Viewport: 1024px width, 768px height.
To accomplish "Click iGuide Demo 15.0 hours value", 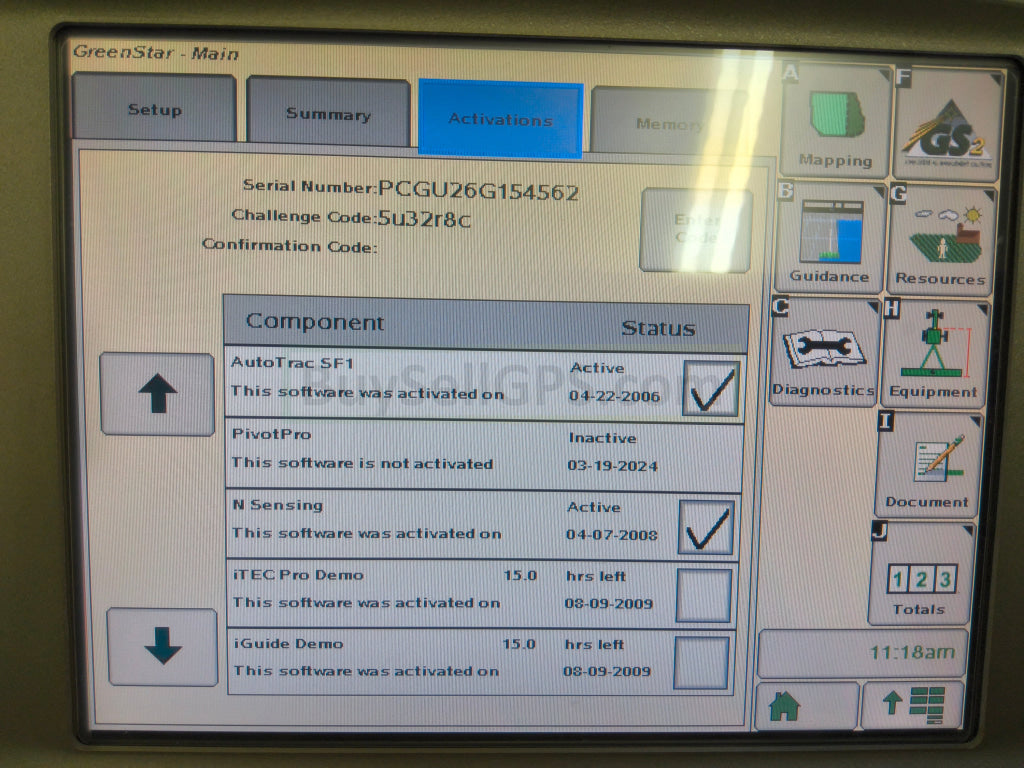I will [519, 644].
